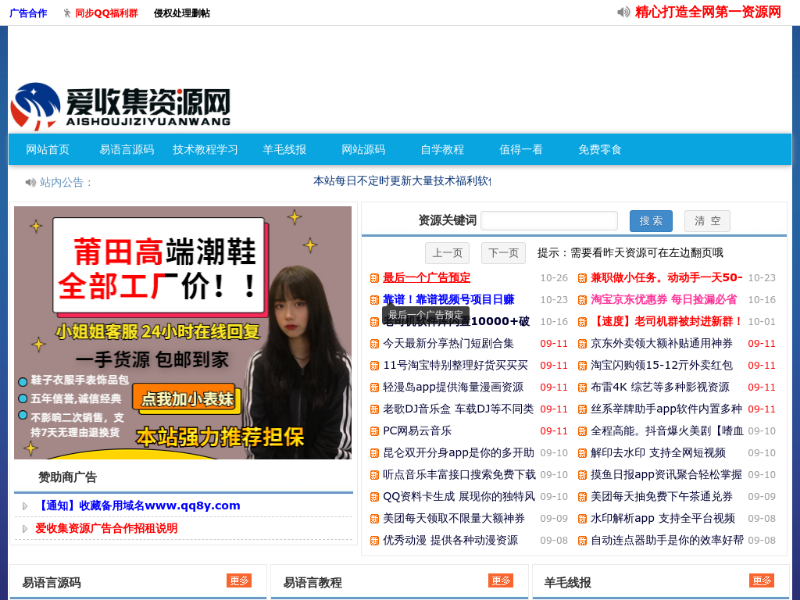Click the QQ icon before 同步QQ福利群
Image resolution: width=800 pixels, height=600 pixels.
pos(67,13)
